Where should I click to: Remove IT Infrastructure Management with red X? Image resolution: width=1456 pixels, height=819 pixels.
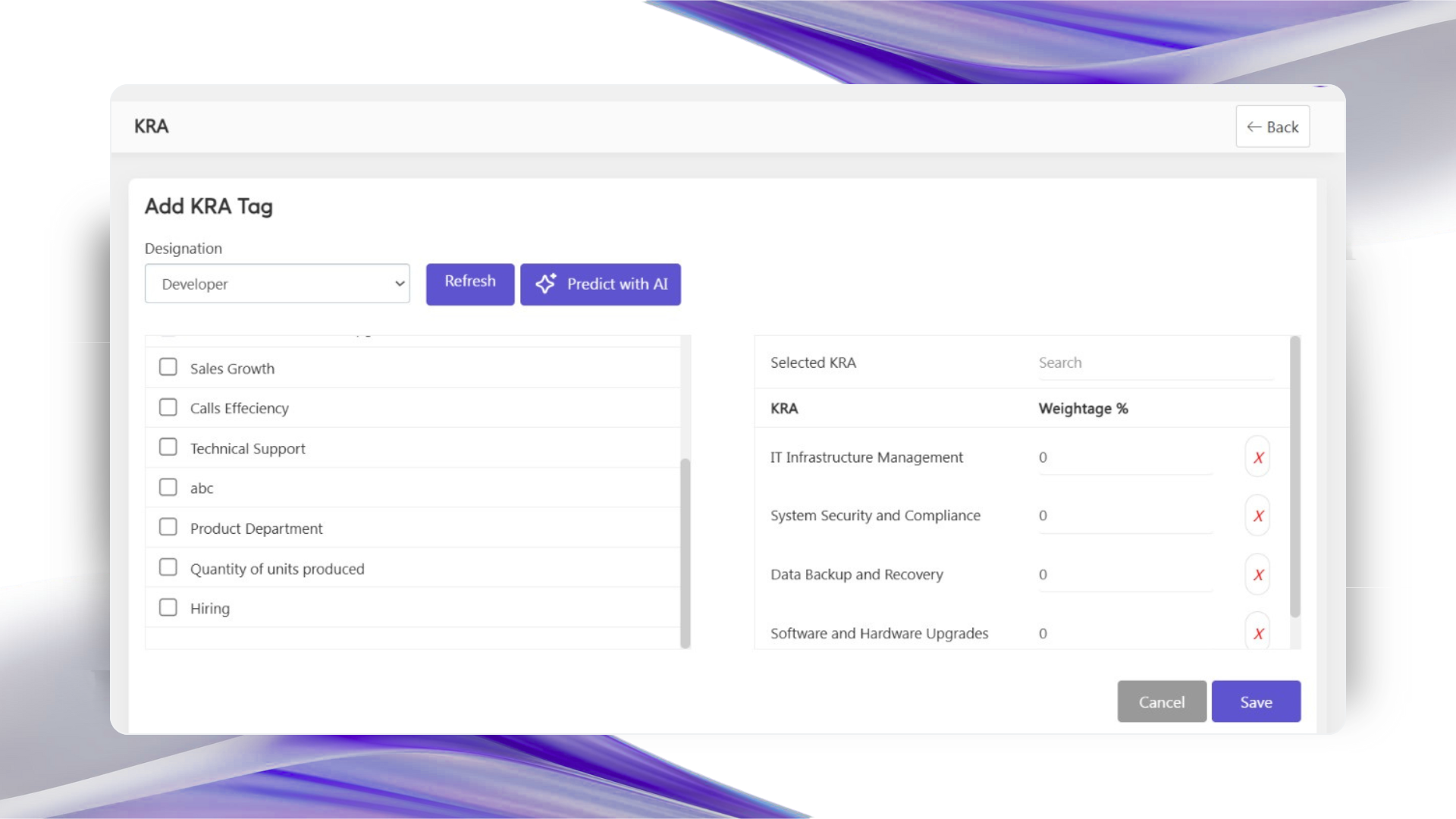pyautogui.click(x=1257, y=457)
